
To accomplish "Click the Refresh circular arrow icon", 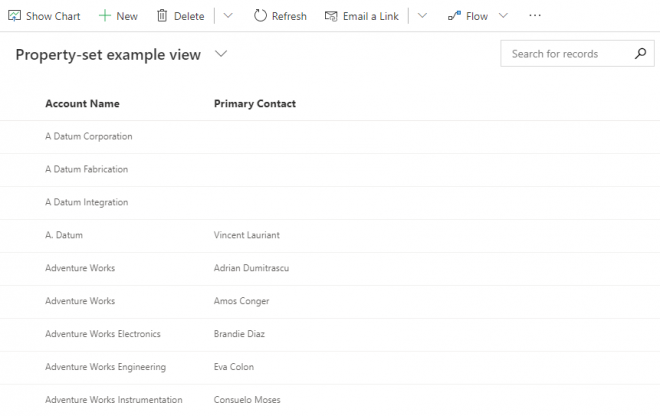I will (x=260, y=16).
